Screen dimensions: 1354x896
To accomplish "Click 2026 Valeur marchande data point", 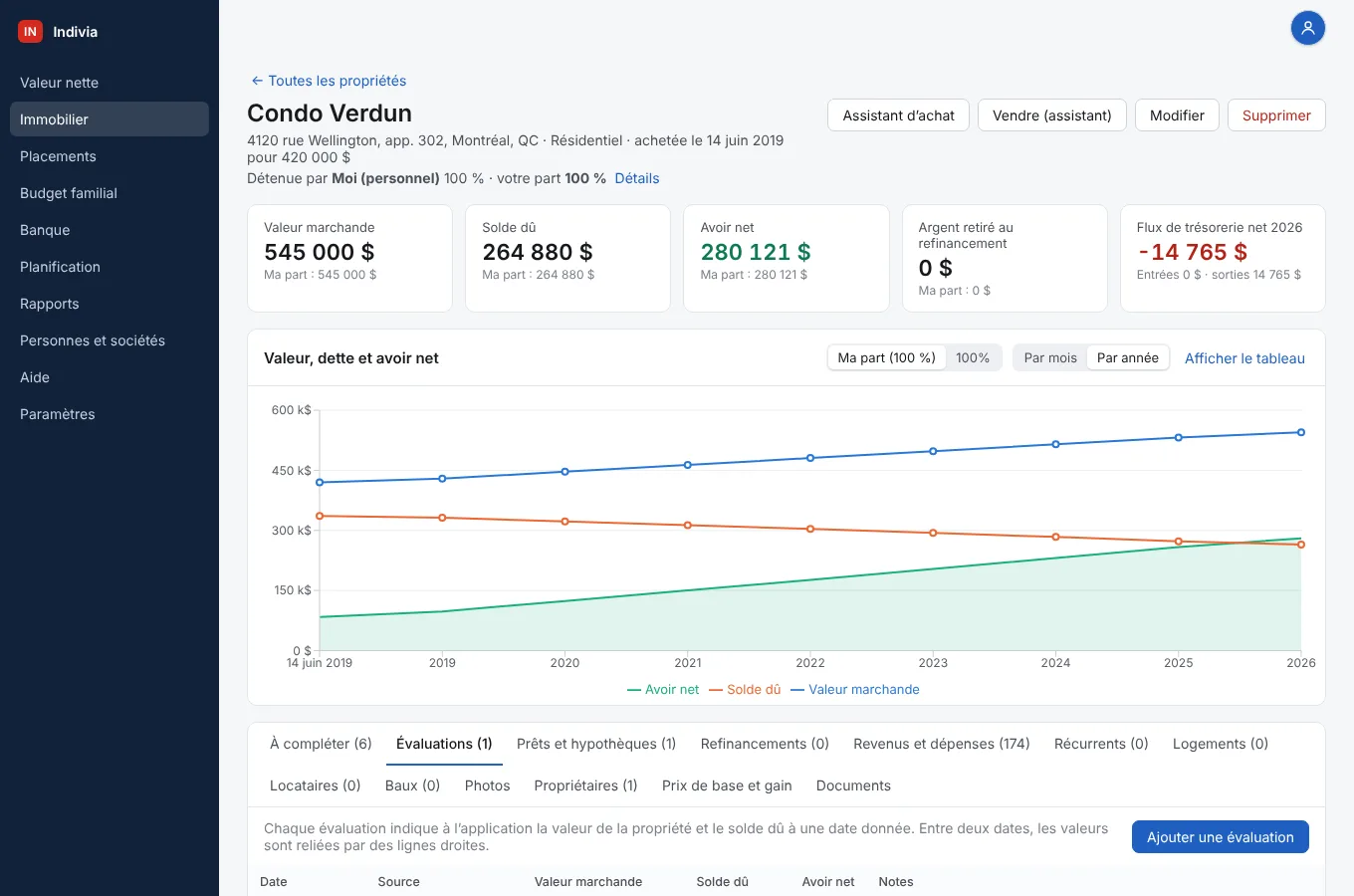I will pyautogui.click(x=1301, y=432).
